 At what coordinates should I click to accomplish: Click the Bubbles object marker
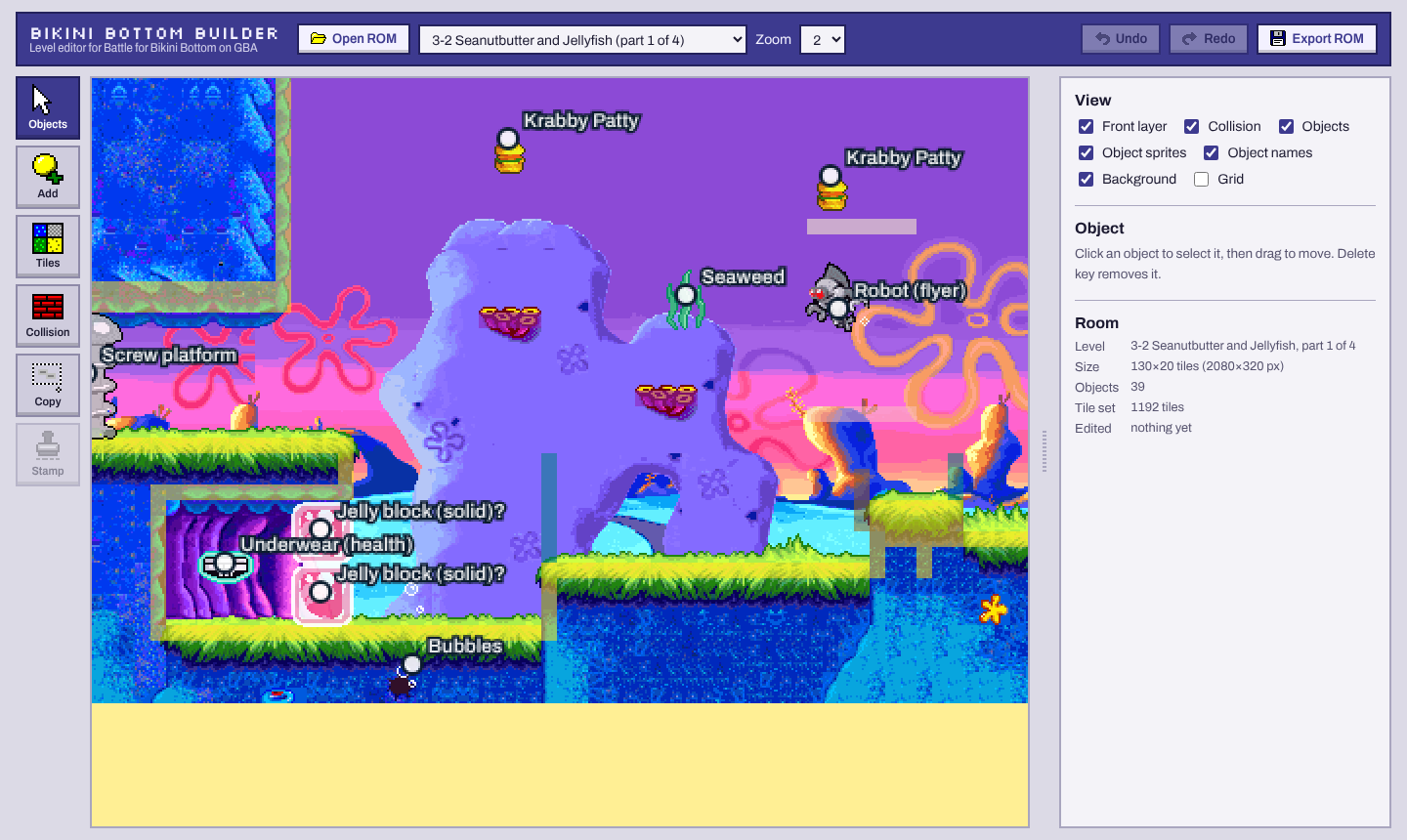(411, 664)
